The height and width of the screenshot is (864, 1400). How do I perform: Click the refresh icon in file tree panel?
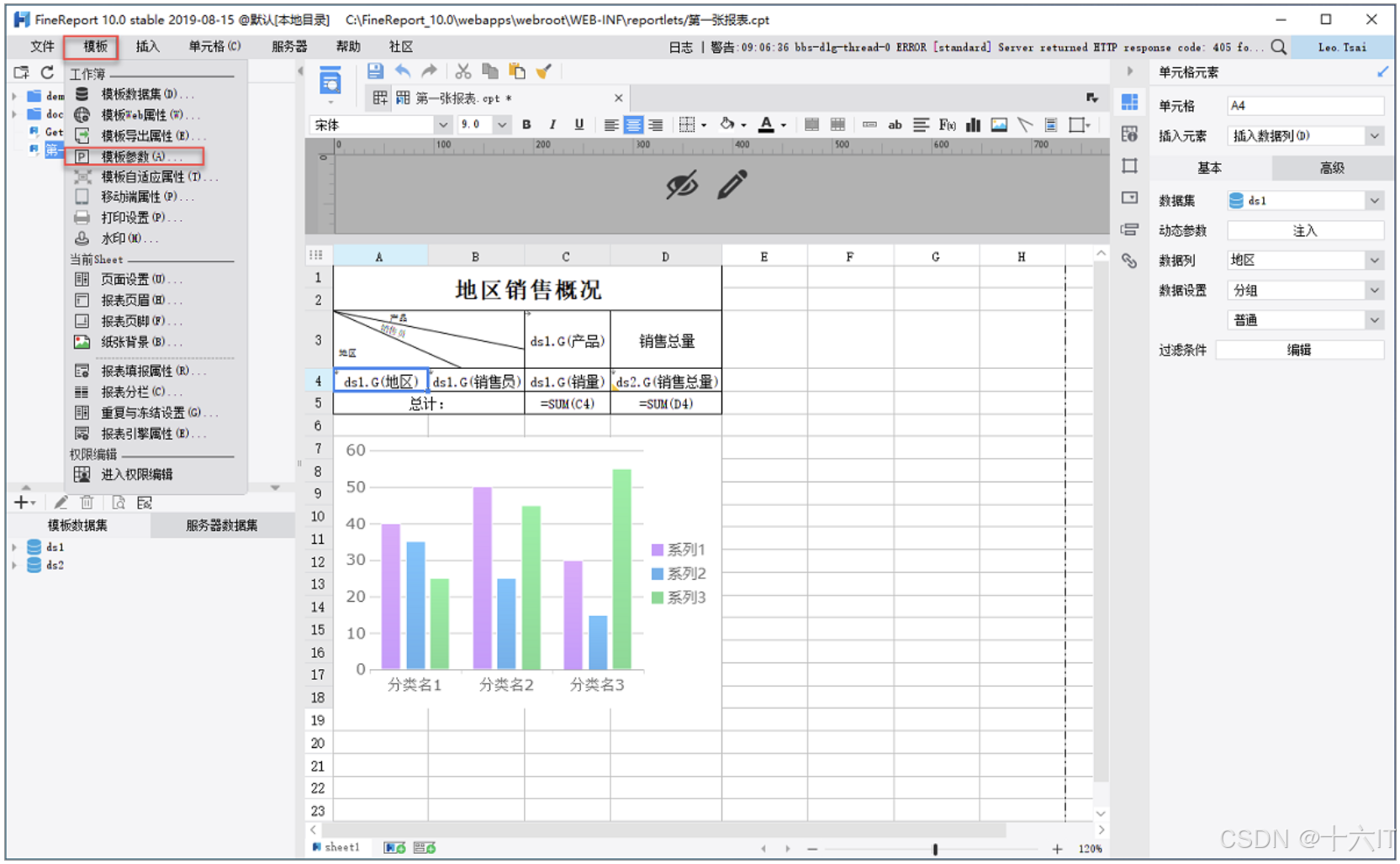[47, 72]
